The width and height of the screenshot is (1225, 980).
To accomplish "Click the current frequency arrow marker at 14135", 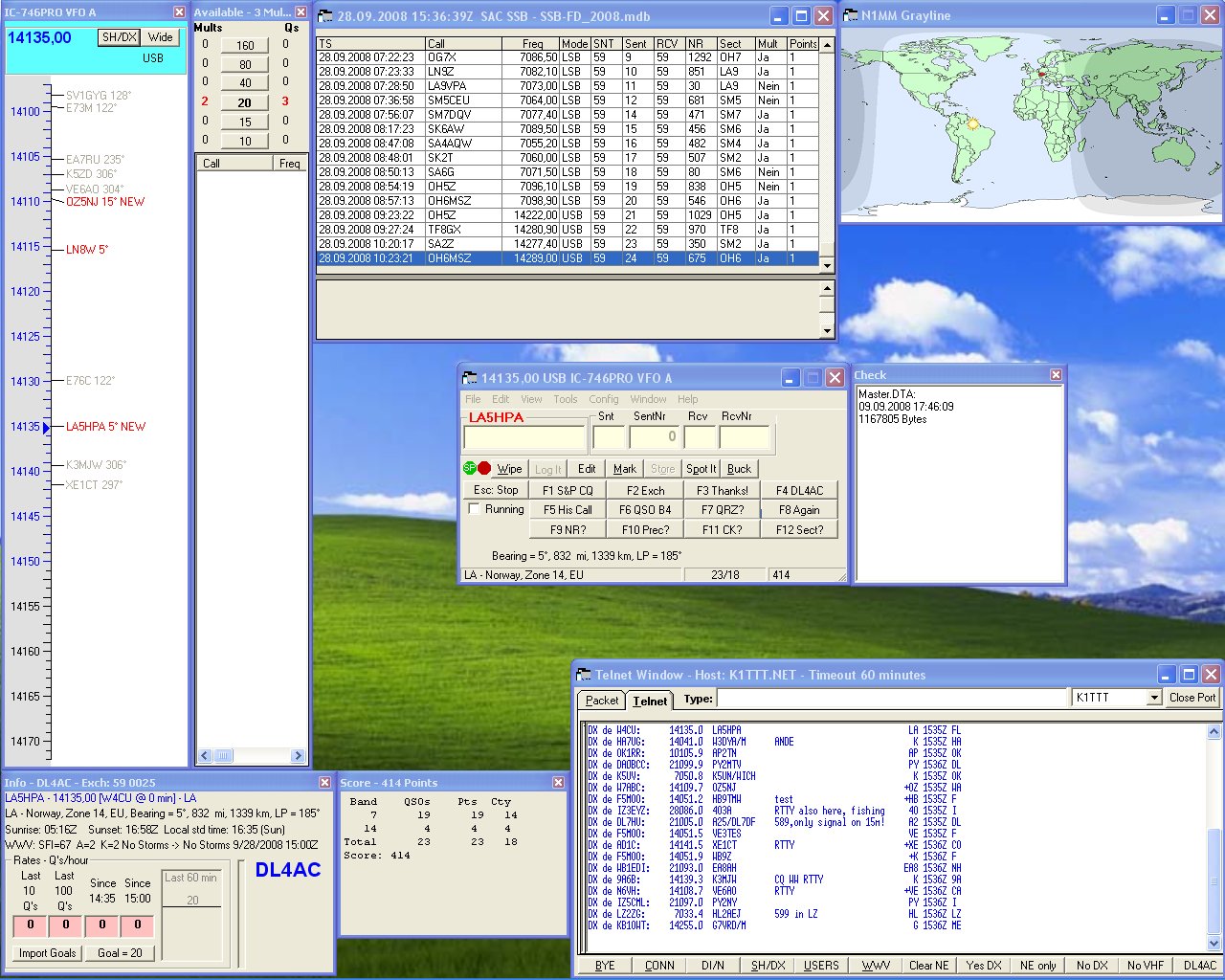I will pyautogui.click(x=46, y=428).
